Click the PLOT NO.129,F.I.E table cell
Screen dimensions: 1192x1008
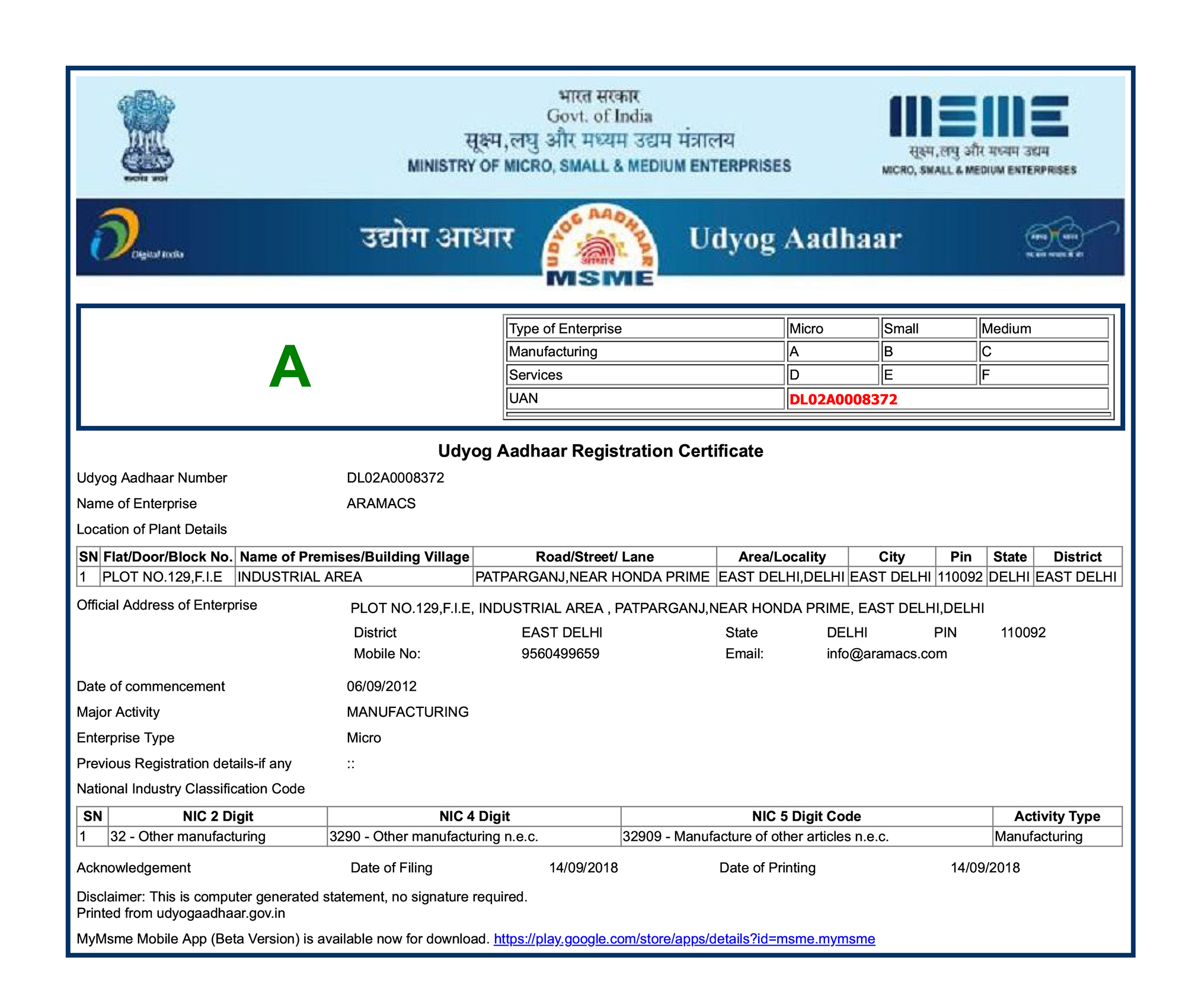click(168, 577)
